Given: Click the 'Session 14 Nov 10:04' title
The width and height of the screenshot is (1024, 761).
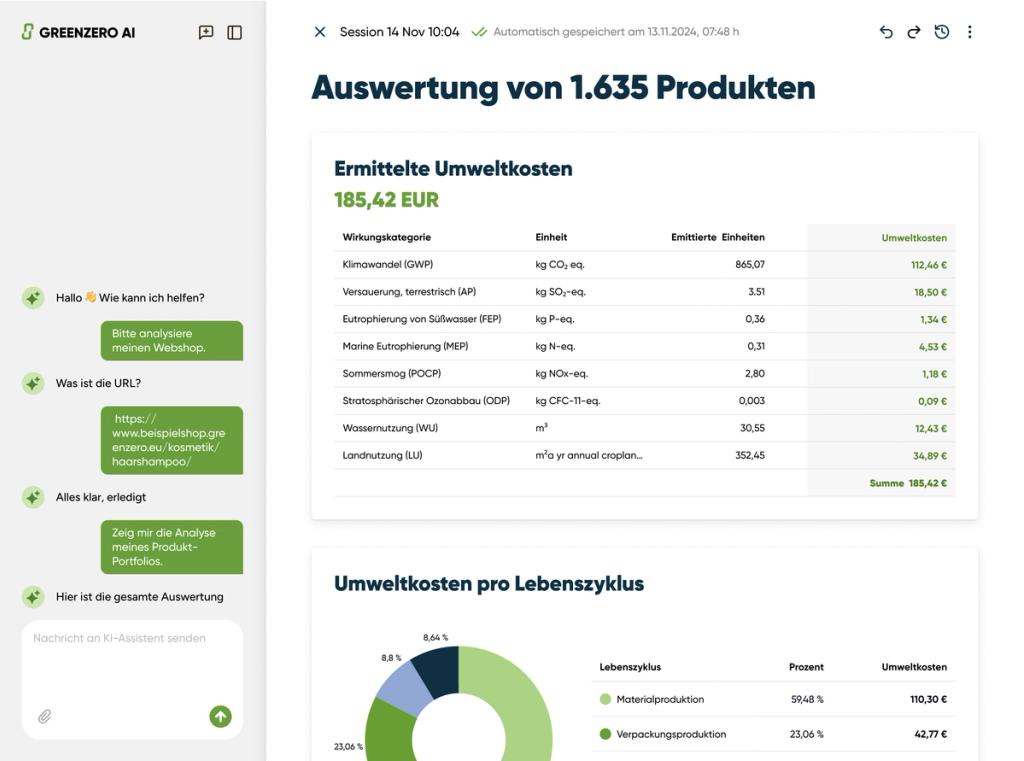Looking at the screenshot, I should click(399, 32).
